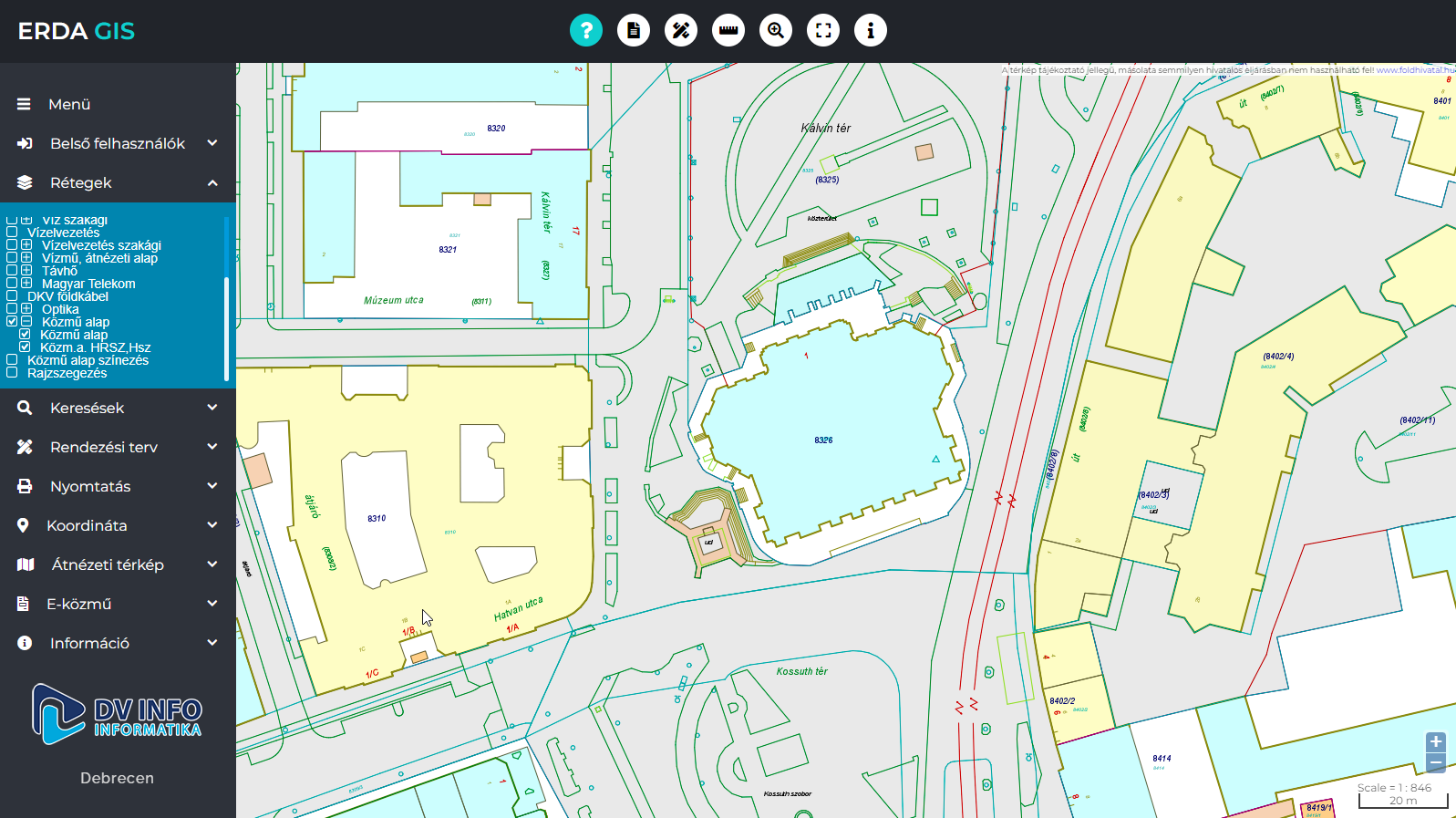Expand Nyomtatás with its chevron

click(212, 486)
